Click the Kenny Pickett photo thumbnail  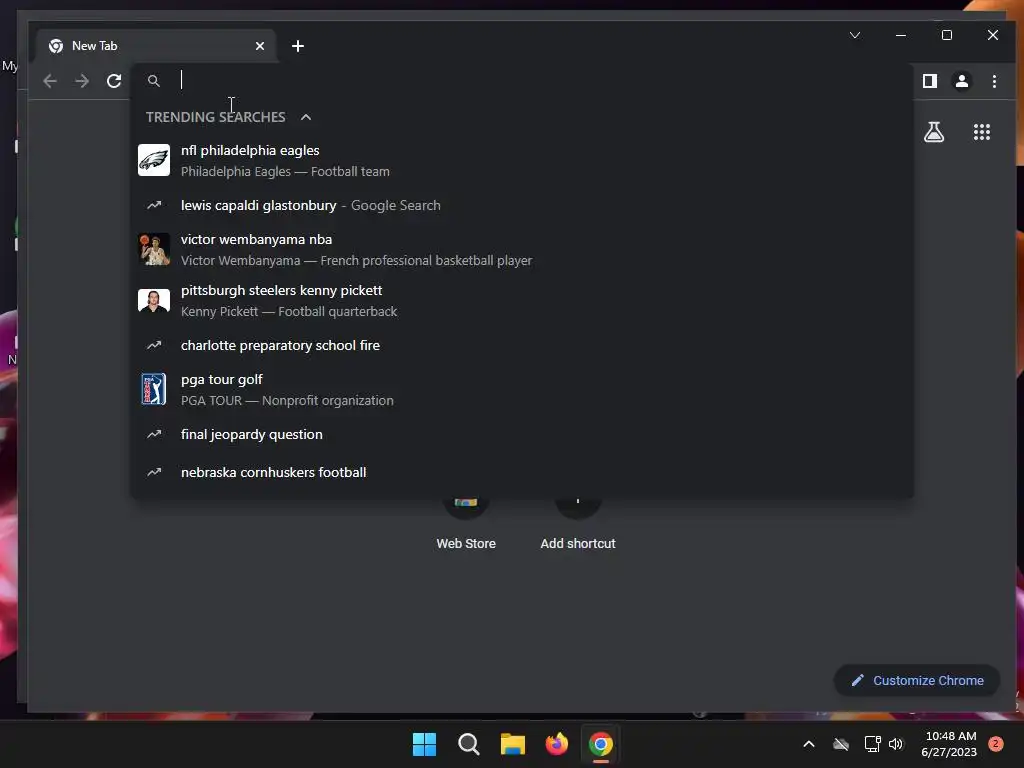[x=154, y=300]
